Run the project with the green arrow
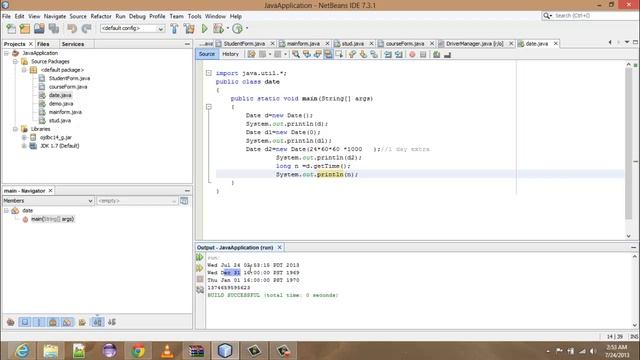This screenshot has height=360, width=640. click(x=204, y=29)
